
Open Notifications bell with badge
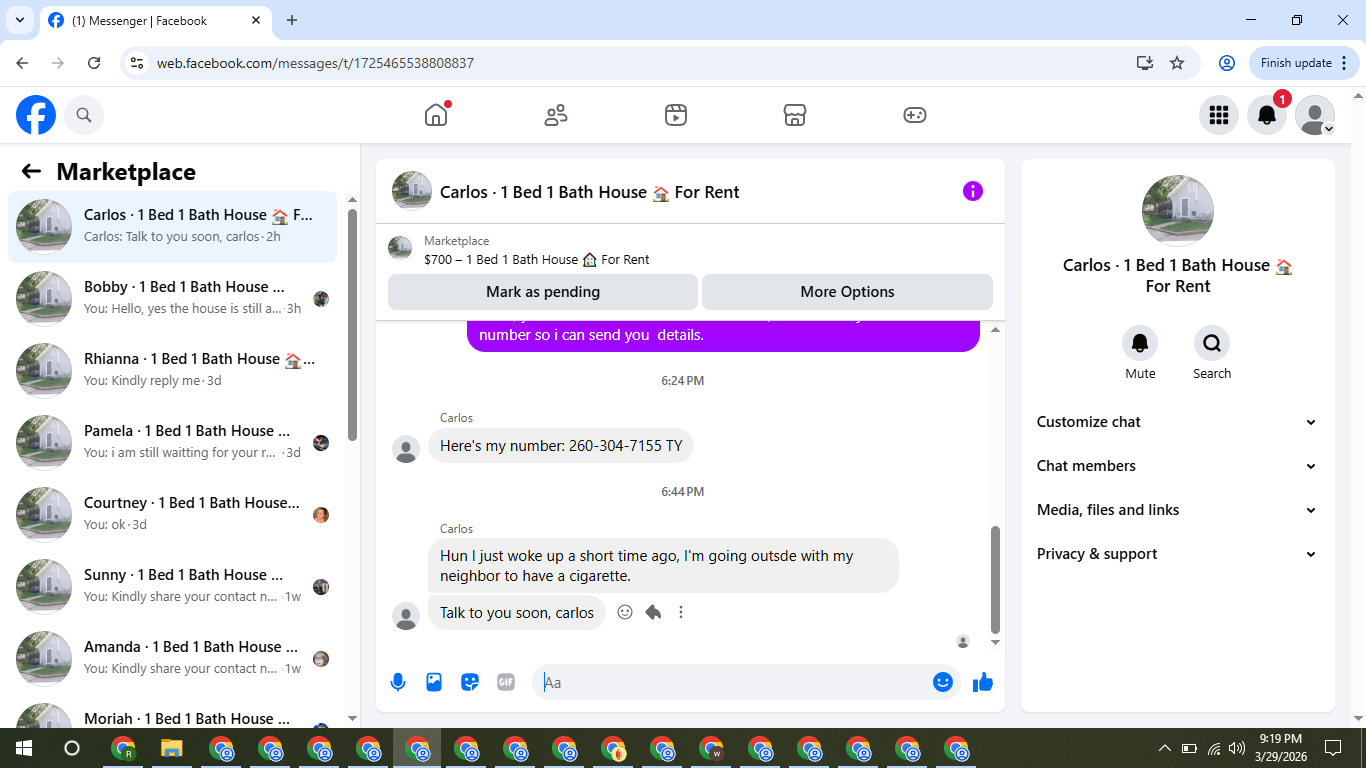pos(1267,115)
